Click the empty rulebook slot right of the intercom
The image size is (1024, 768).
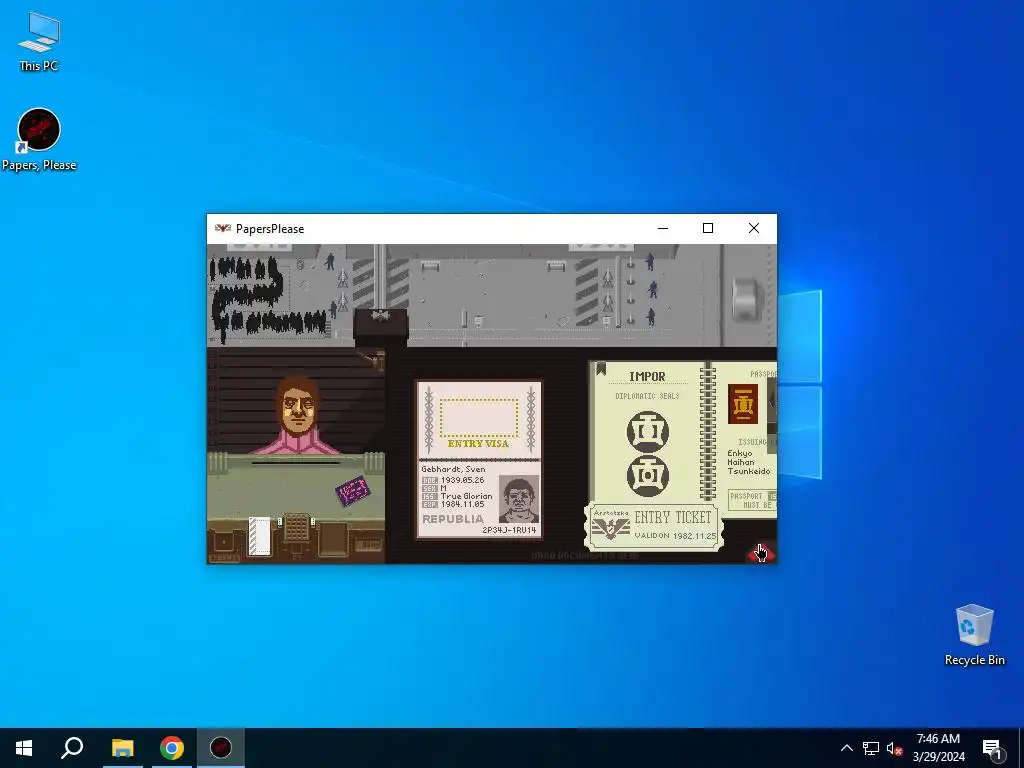[x=332, y=539]
